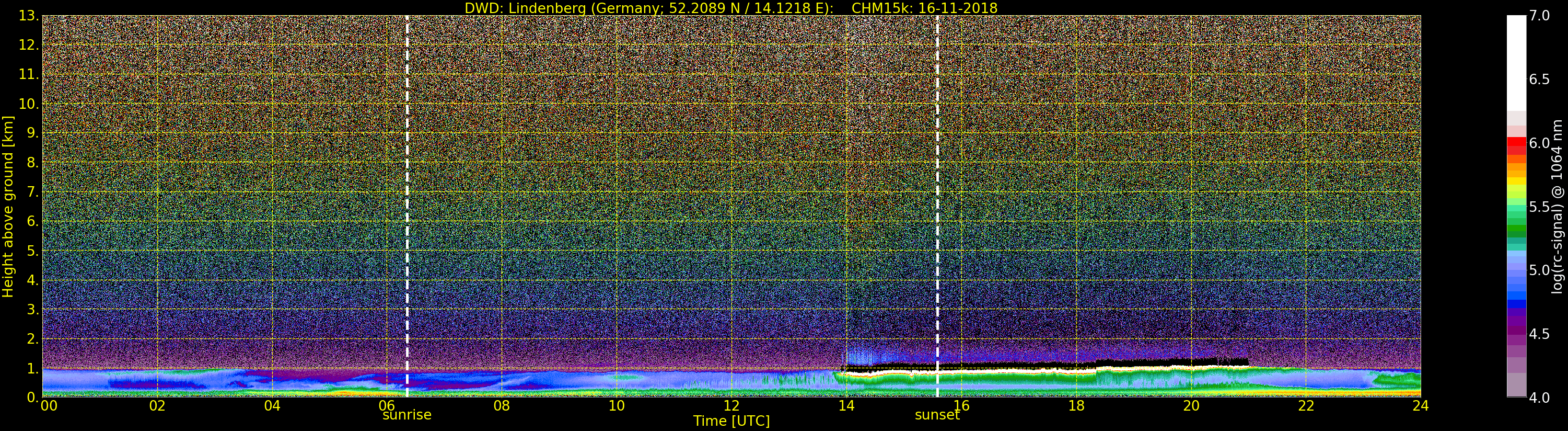Select the 'sunset' label below the time axis
The width and height of the screenshot is (1568, 431).
click(x=937, y=415)
